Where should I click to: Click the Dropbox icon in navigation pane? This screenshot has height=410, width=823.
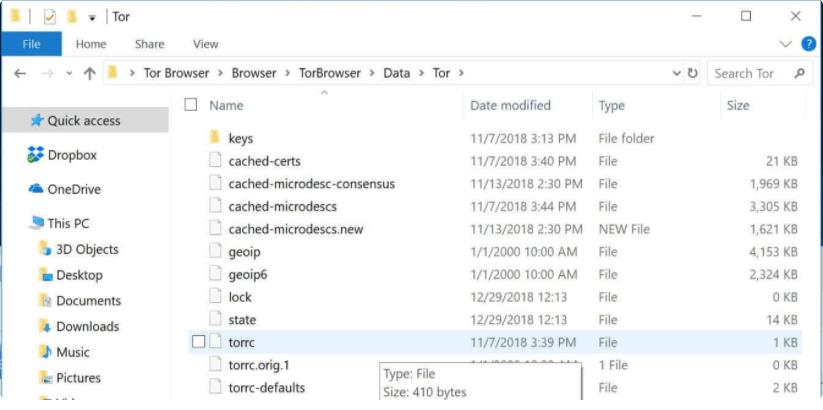pyautogui.click(x=36, y=155)
